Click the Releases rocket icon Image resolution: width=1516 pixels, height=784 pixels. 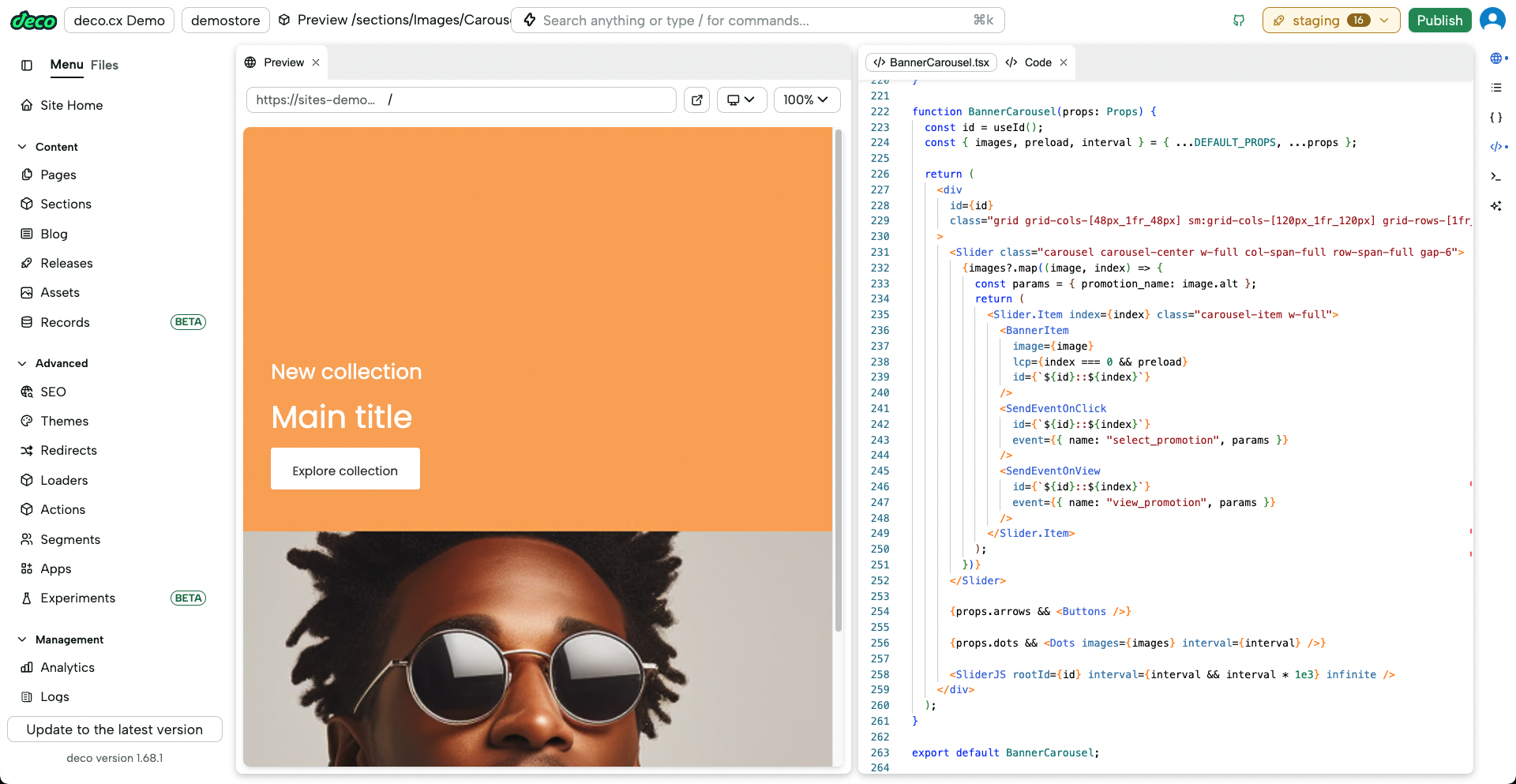pos(27,263)
